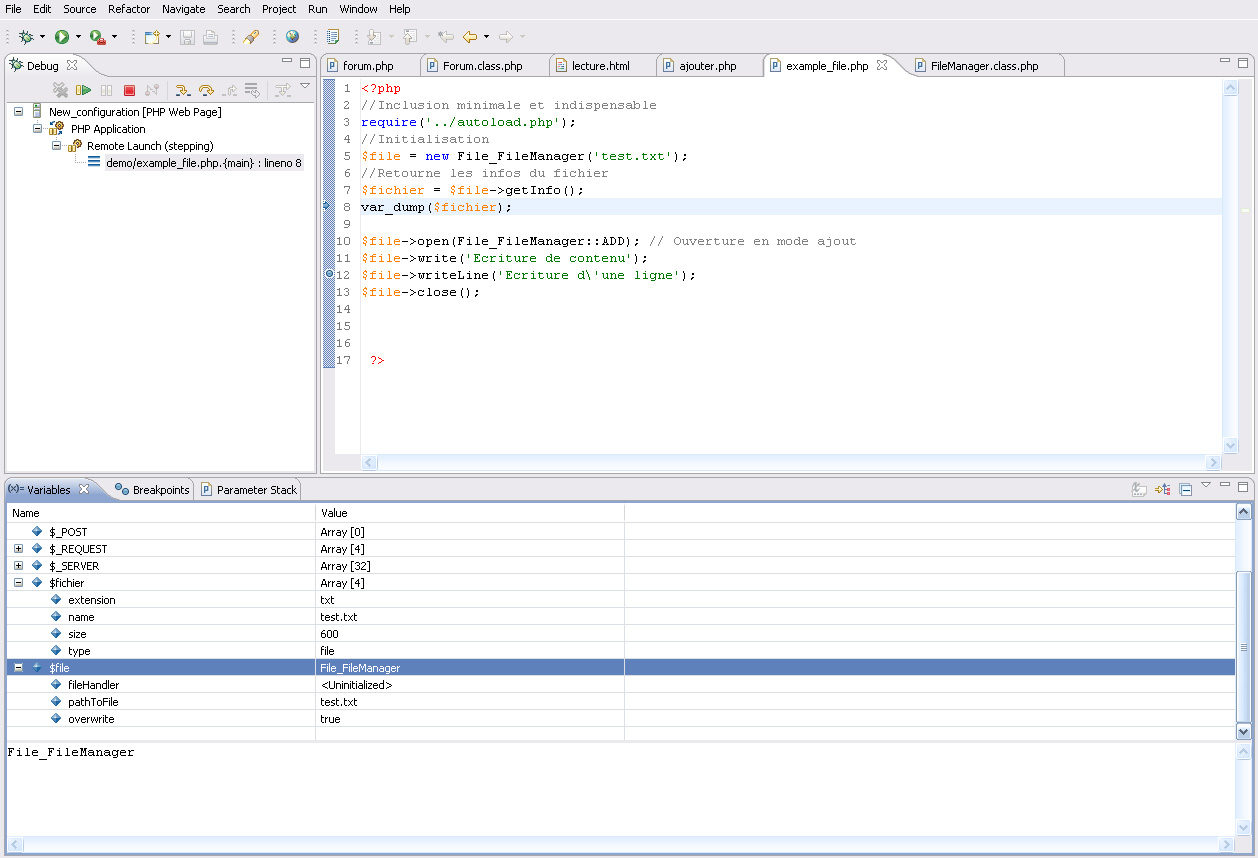The image size is (1258, 858).
Task: Toggle breakpoint marker on line 12
Action: 329,275
